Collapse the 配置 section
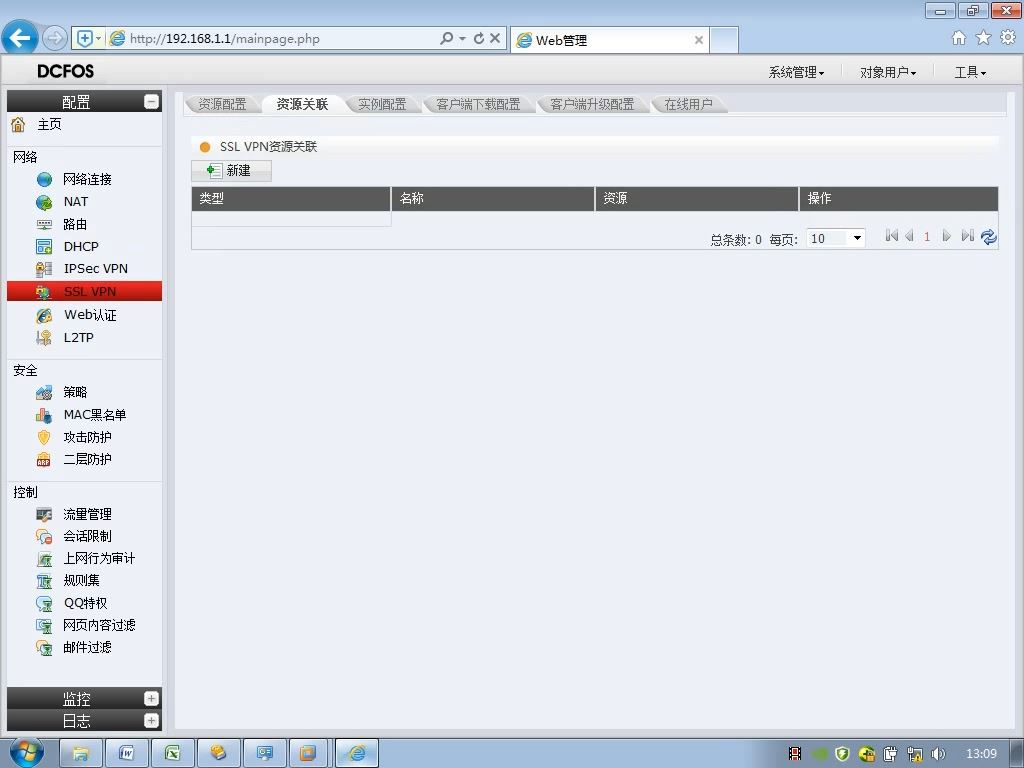Screen dimensions: 1024x768 tap(151, 102)
